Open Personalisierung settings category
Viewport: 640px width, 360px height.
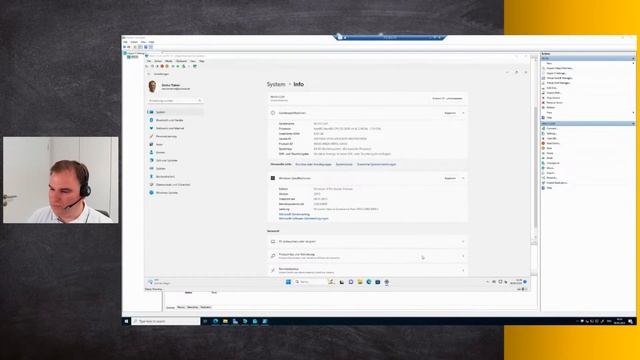tap(175, 136)
